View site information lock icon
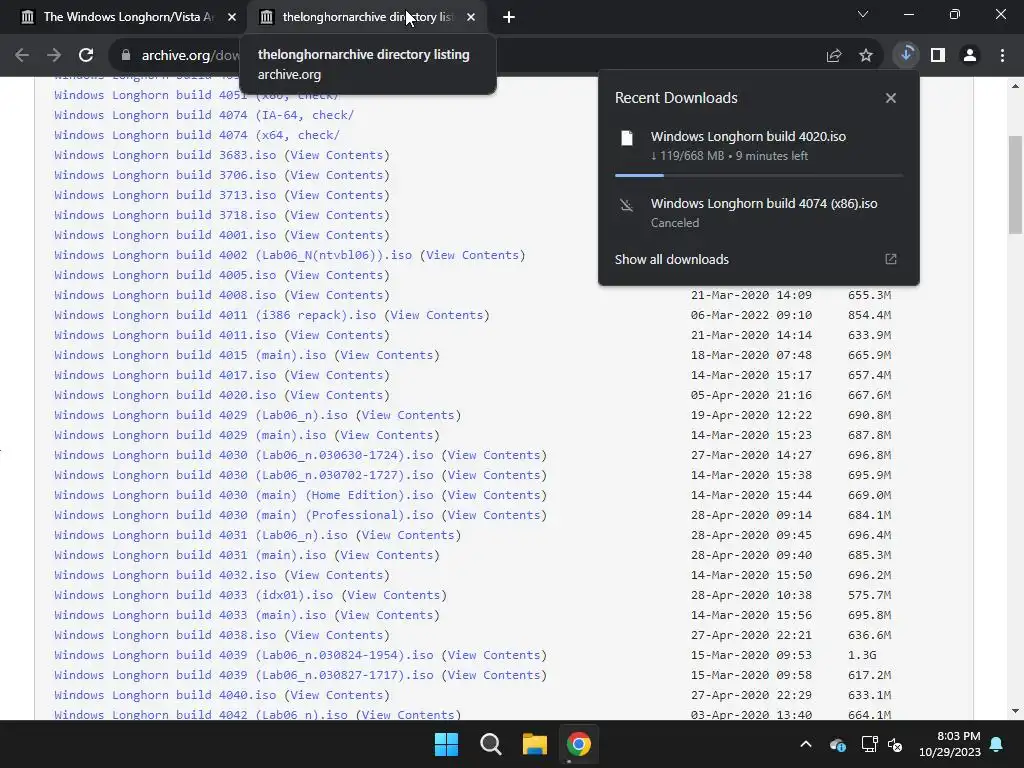Image resolution: width=1024 pixels, height=768 pixels. pos(126,56)
